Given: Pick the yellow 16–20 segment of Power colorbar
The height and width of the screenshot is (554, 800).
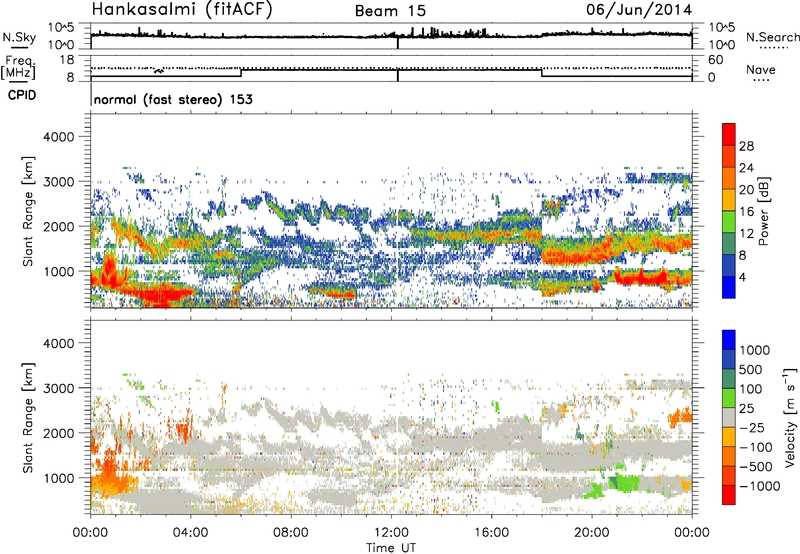Looking at the screenshot, I should (x=729, y=200).
